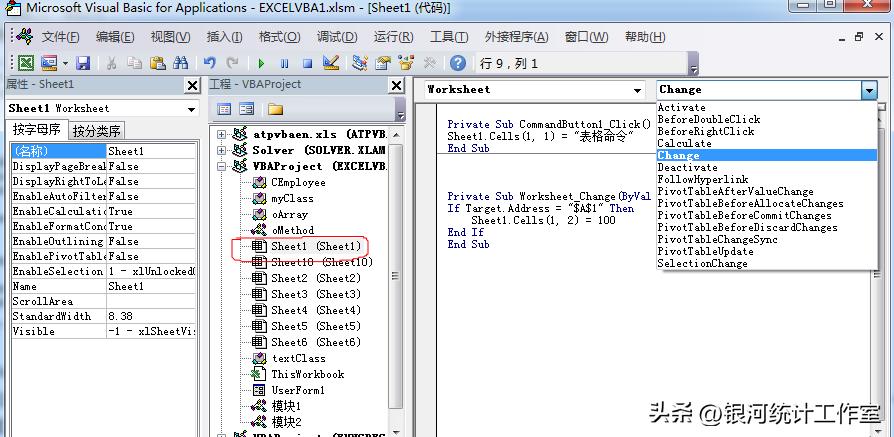Close the 工程 - VBAProject panel

tap(396, 86)
